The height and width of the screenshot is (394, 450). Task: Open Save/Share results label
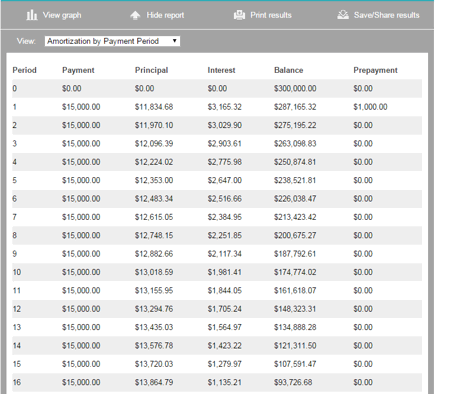[x=387, y=15]
